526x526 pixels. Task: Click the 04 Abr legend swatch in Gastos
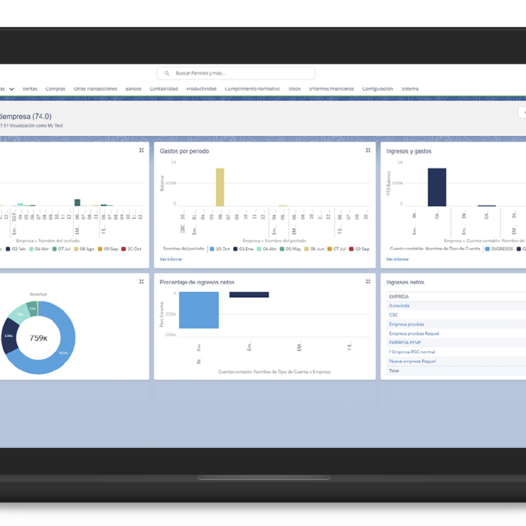(259, 249)
